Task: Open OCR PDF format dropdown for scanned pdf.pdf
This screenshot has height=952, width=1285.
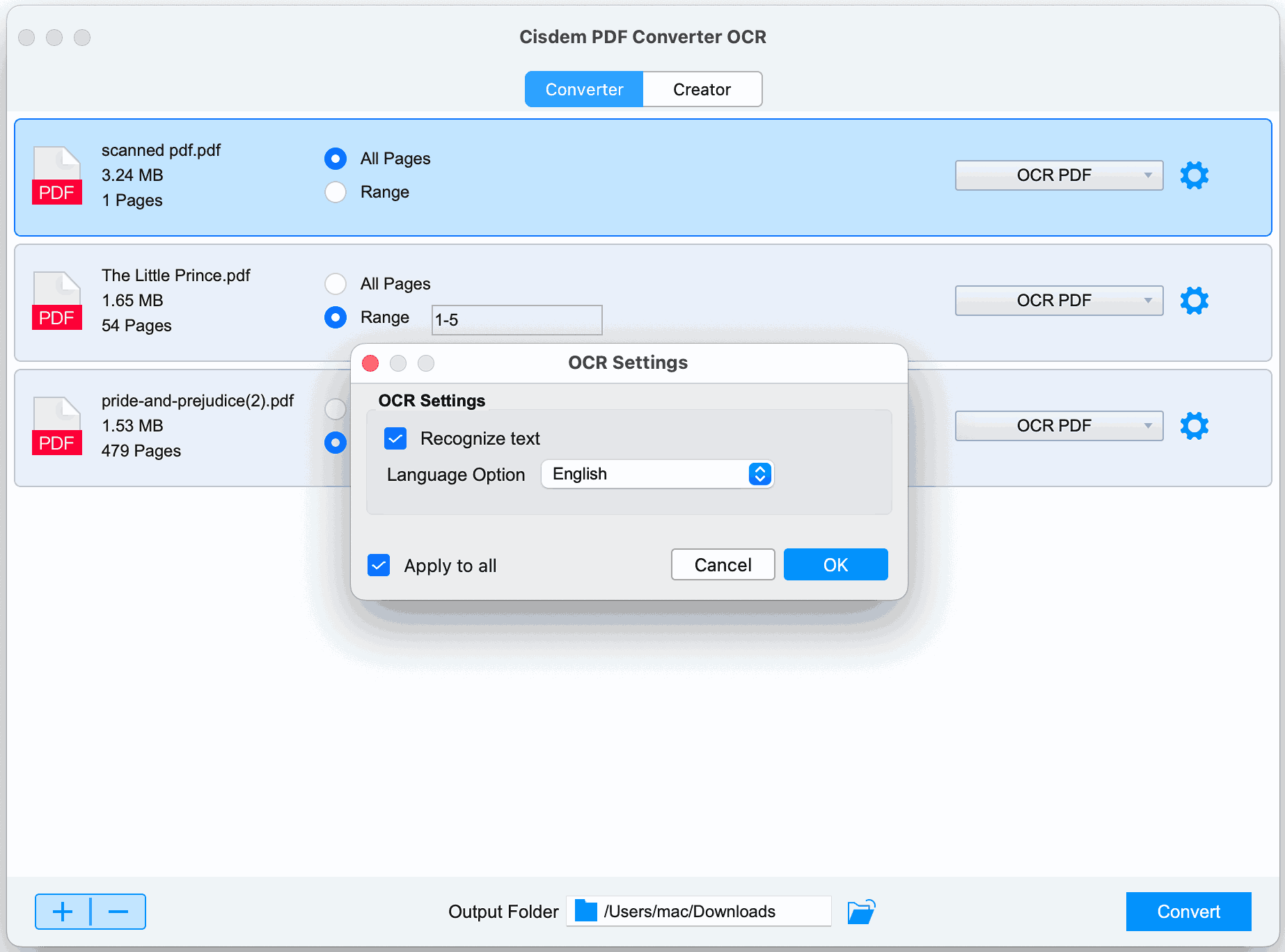Action: click(1059, 175)
